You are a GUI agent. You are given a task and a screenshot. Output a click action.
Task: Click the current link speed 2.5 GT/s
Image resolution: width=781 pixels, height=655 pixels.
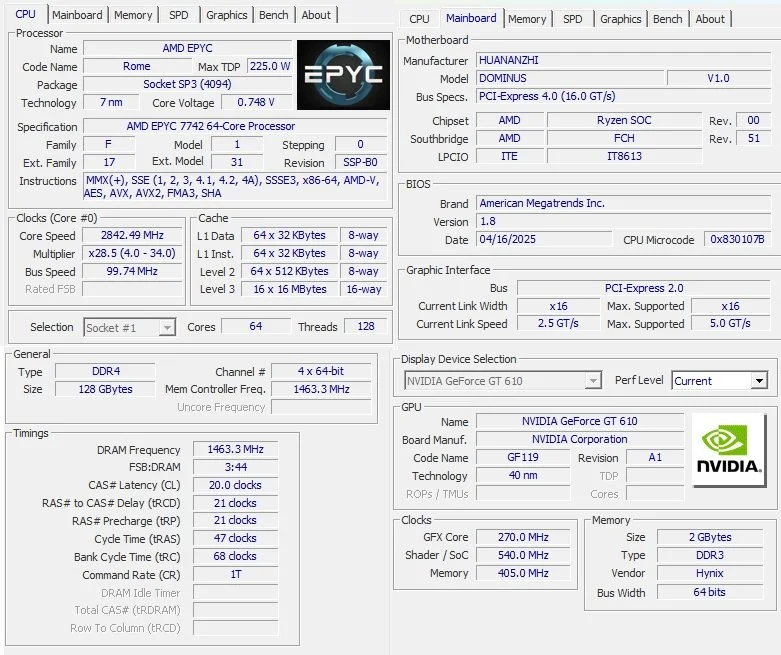pyautogui.click(x=558, y=323)
